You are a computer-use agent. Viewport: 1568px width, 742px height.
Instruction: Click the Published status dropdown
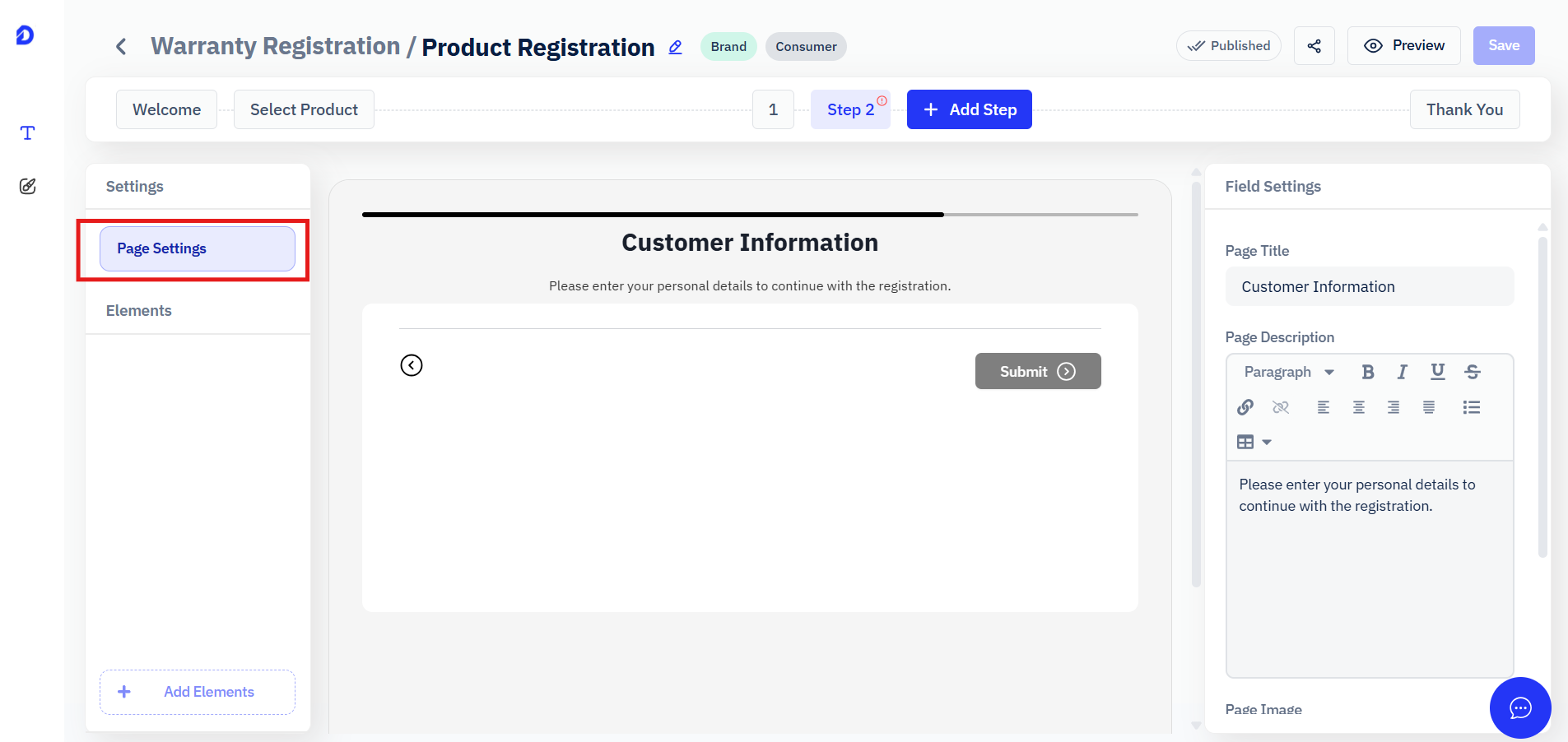[1228, 46]
